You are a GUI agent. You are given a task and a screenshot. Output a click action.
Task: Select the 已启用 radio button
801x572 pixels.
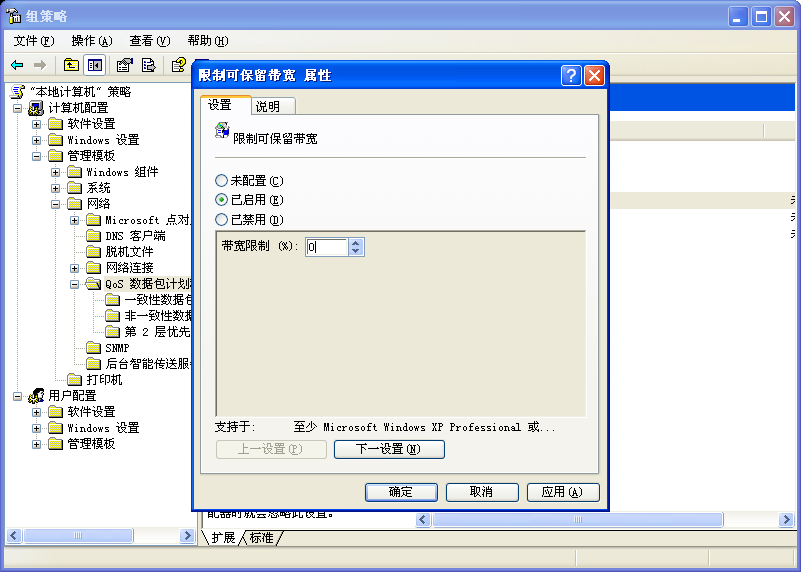(x=222, y=200)
